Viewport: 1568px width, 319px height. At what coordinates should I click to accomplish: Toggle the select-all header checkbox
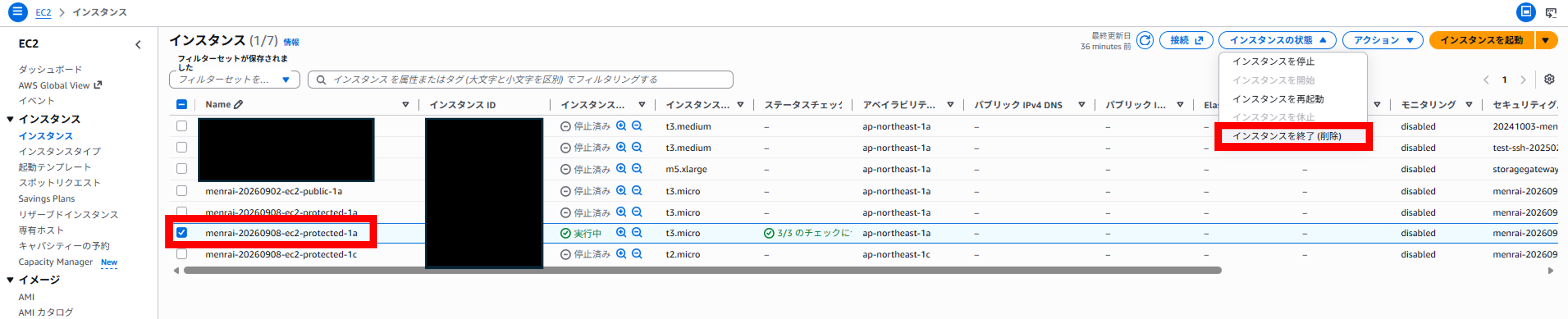point(181,105)
